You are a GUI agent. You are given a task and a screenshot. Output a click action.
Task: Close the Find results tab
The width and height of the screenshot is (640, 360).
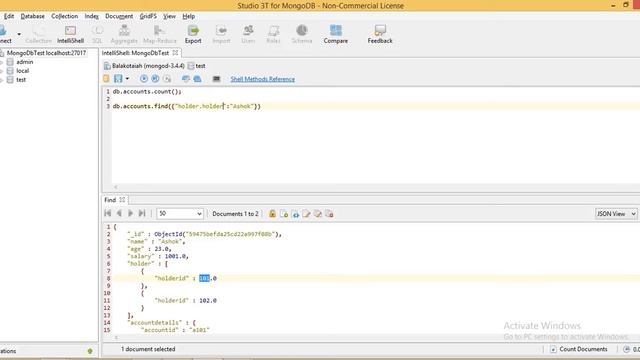tap(122, 200)
